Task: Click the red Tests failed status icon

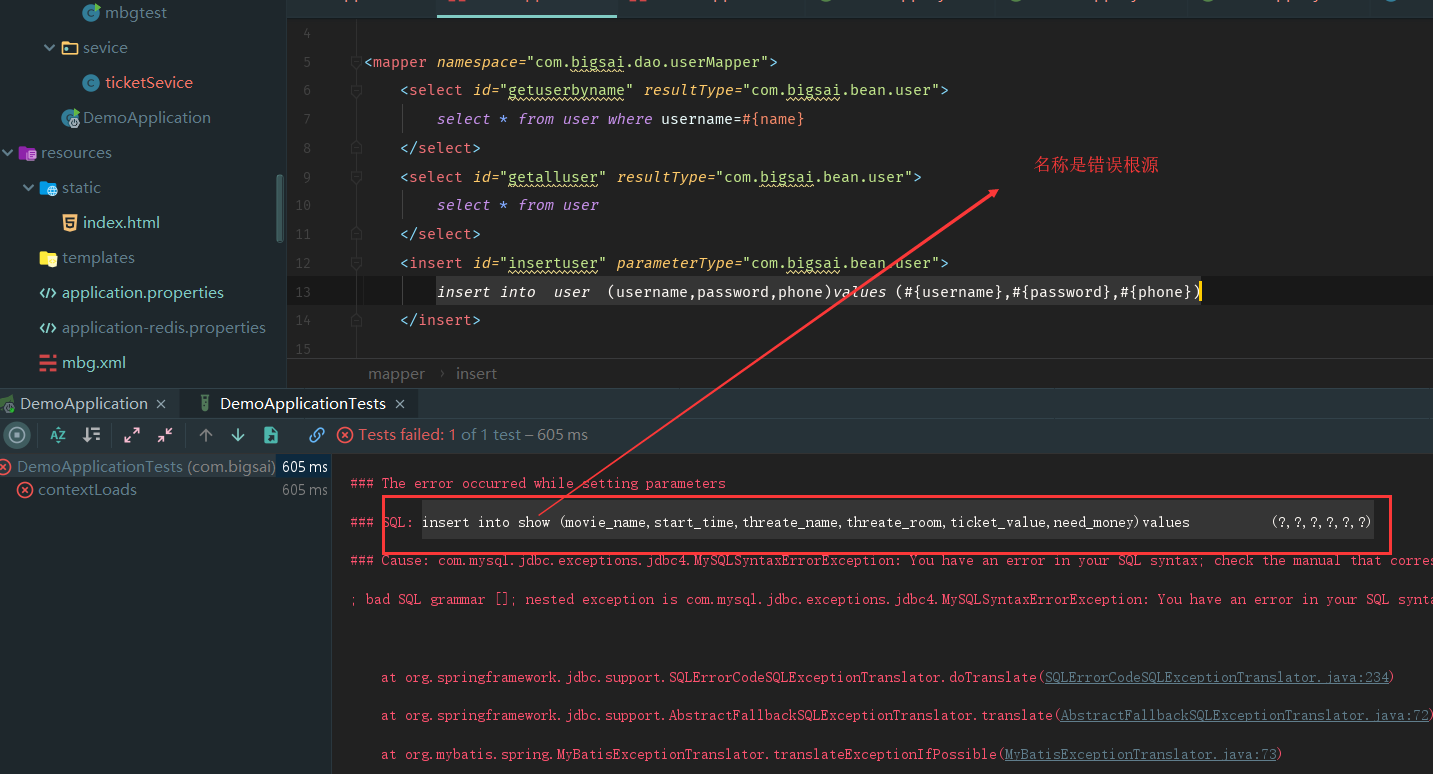Action: 345,435
